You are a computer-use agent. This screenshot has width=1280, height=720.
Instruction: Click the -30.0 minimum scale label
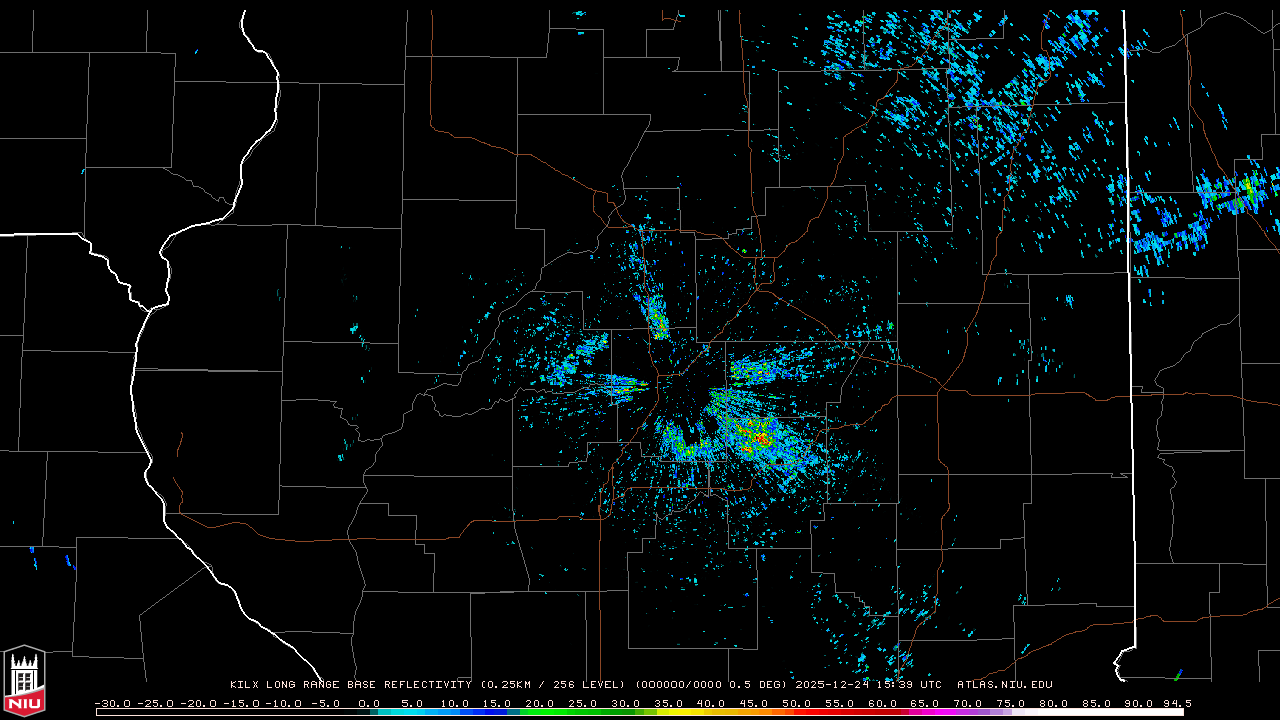pos(111,703)
